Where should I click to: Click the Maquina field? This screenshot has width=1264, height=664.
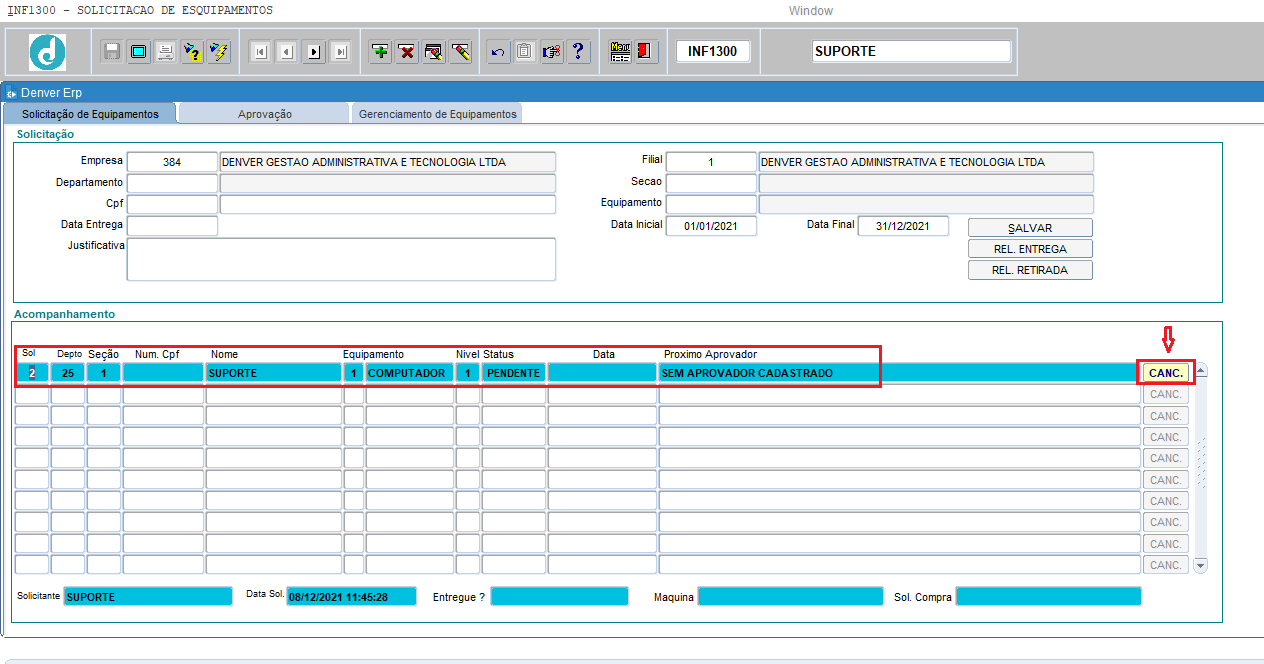(789, 597)
